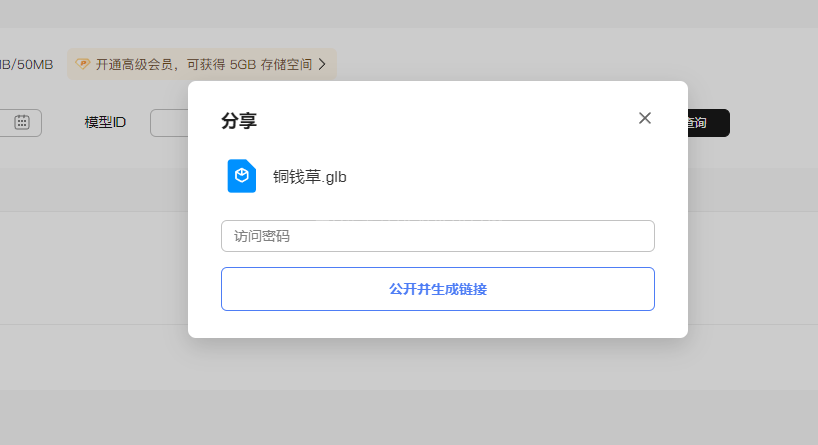Click the 铜钱草.glb file name
This screenshot has width=818, height=445.
[x=310, y=177]
